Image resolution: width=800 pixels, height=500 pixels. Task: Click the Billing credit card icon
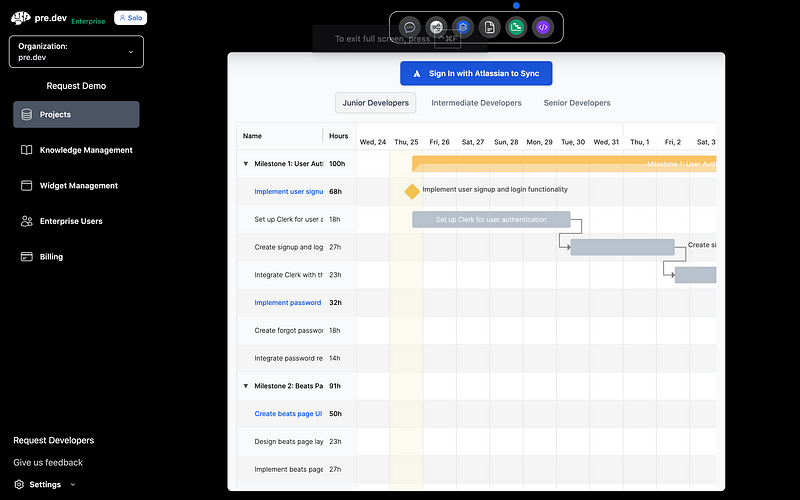27,257
